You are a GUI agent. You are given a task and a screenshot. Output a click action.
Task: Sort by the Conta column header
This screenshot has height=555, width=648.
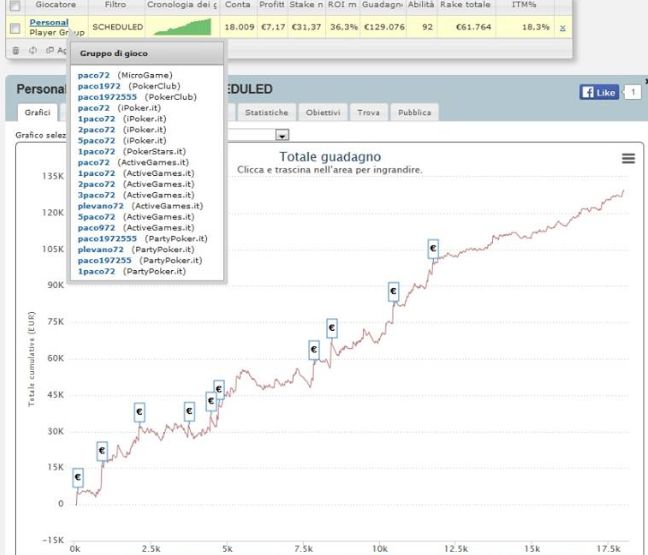[237, 5]
